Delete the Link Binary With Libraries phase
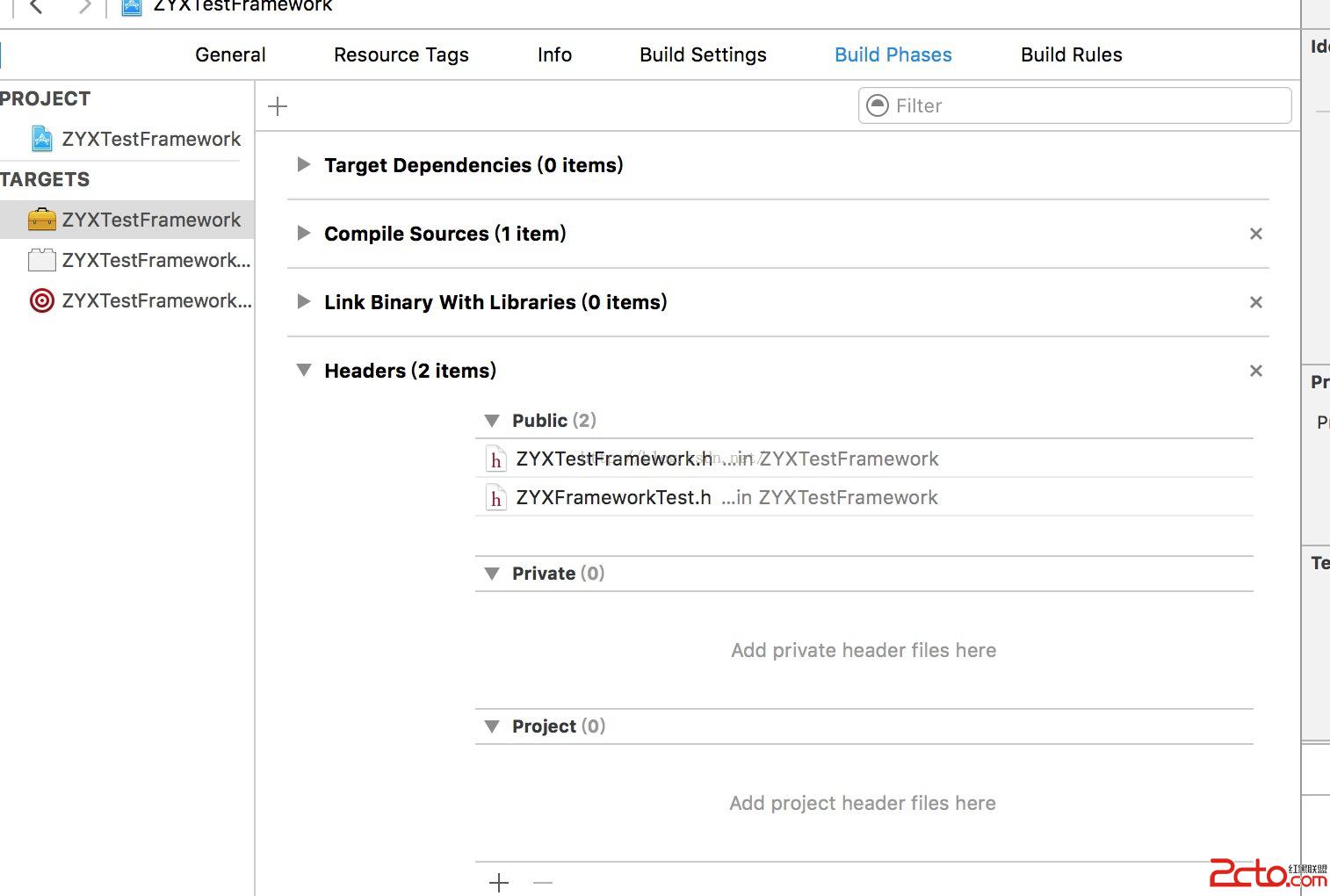 tap(1256, 302)
